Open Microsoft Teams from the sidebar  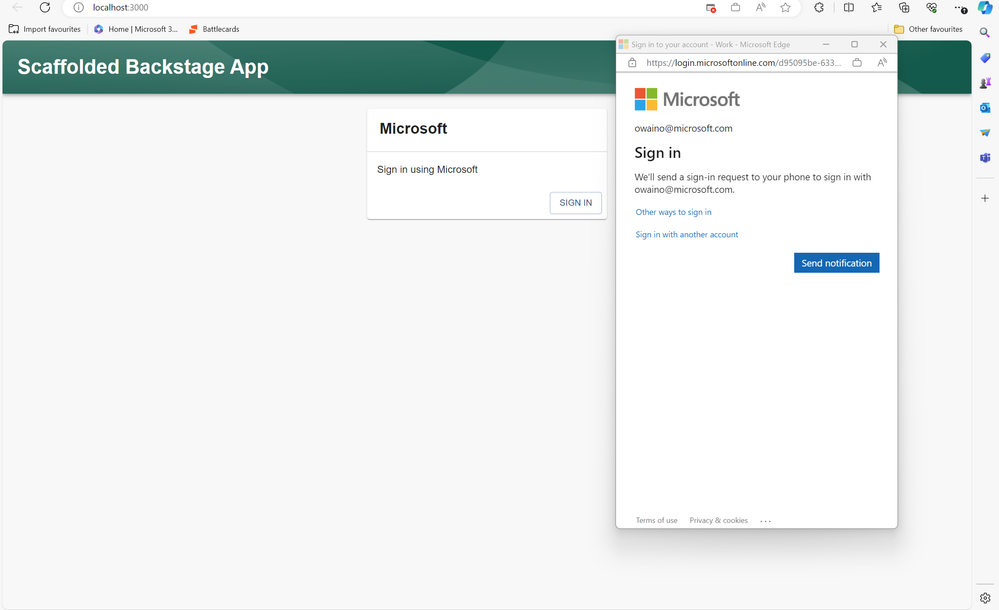pos(985,157)
